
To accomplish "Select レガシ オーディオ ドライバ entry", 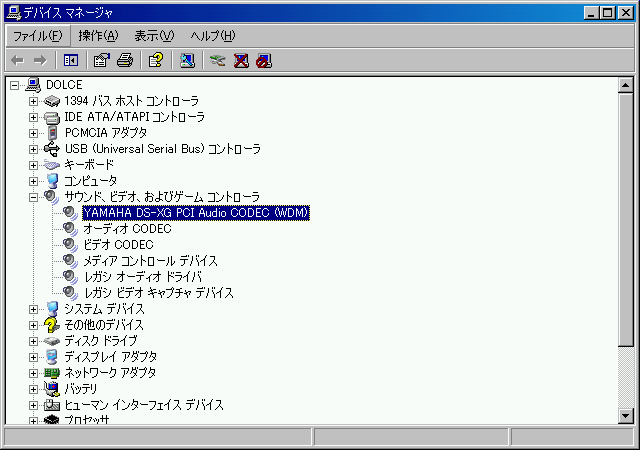I will tap(143, 277).
